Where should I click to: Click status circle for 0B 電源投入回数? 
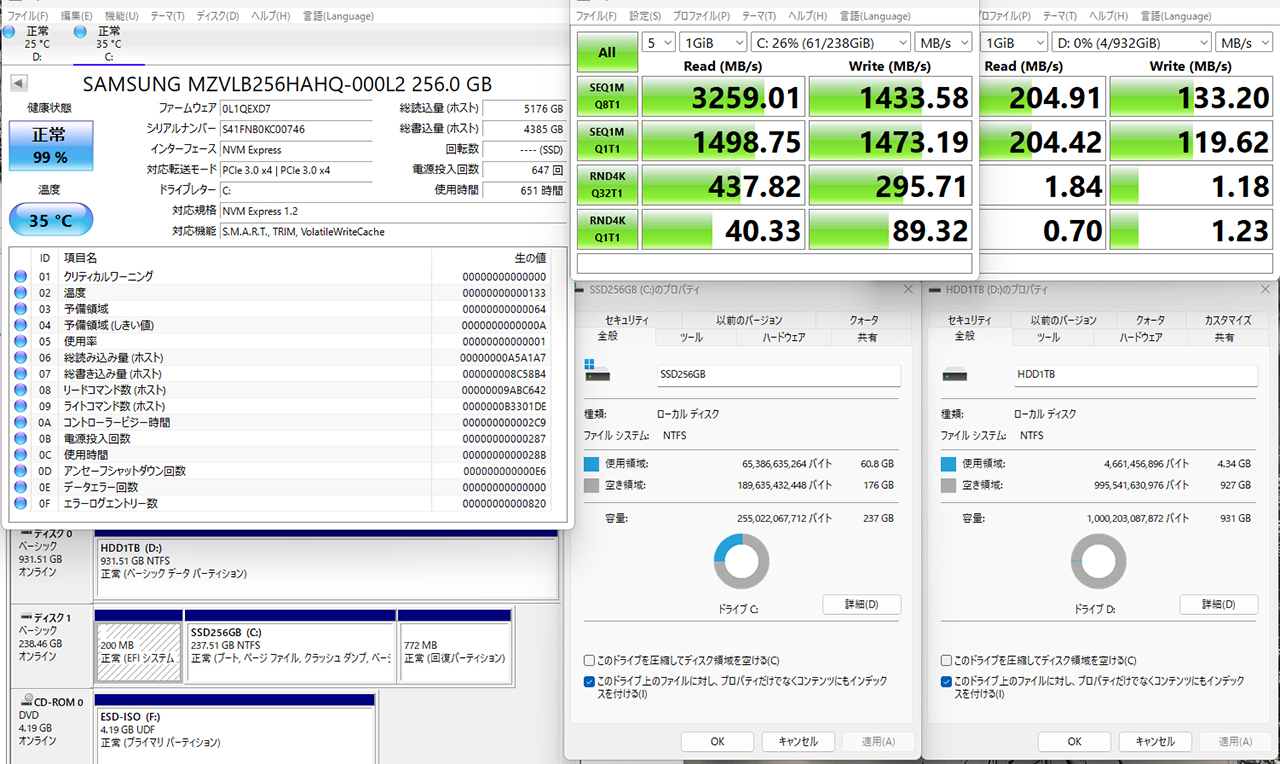[x=20, y=439]
